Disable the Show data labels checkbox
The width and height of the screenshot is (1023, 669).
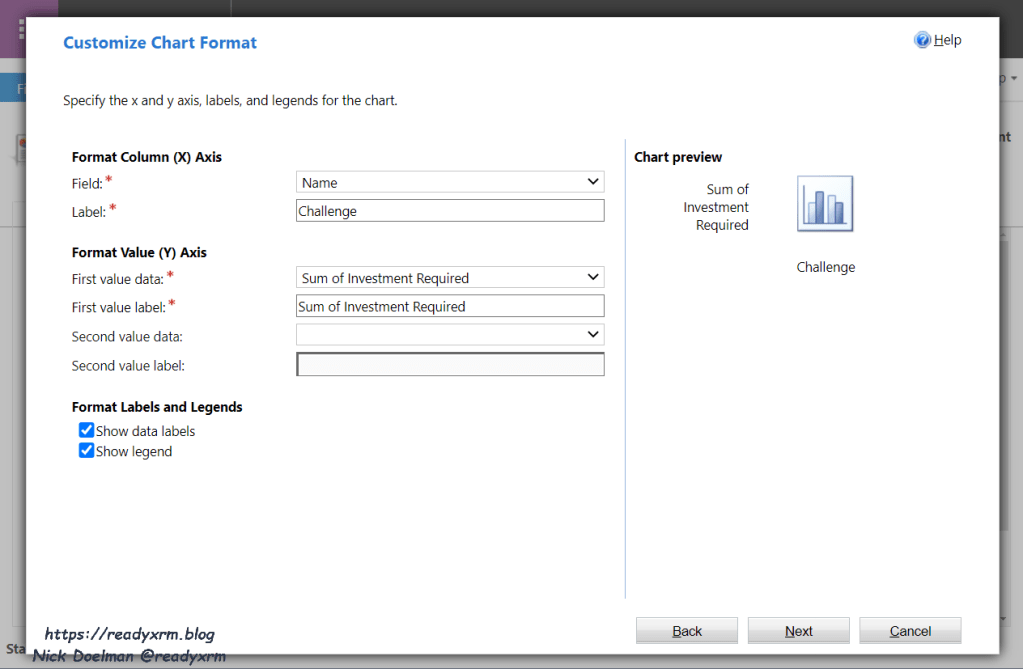(x=87, y=431)
